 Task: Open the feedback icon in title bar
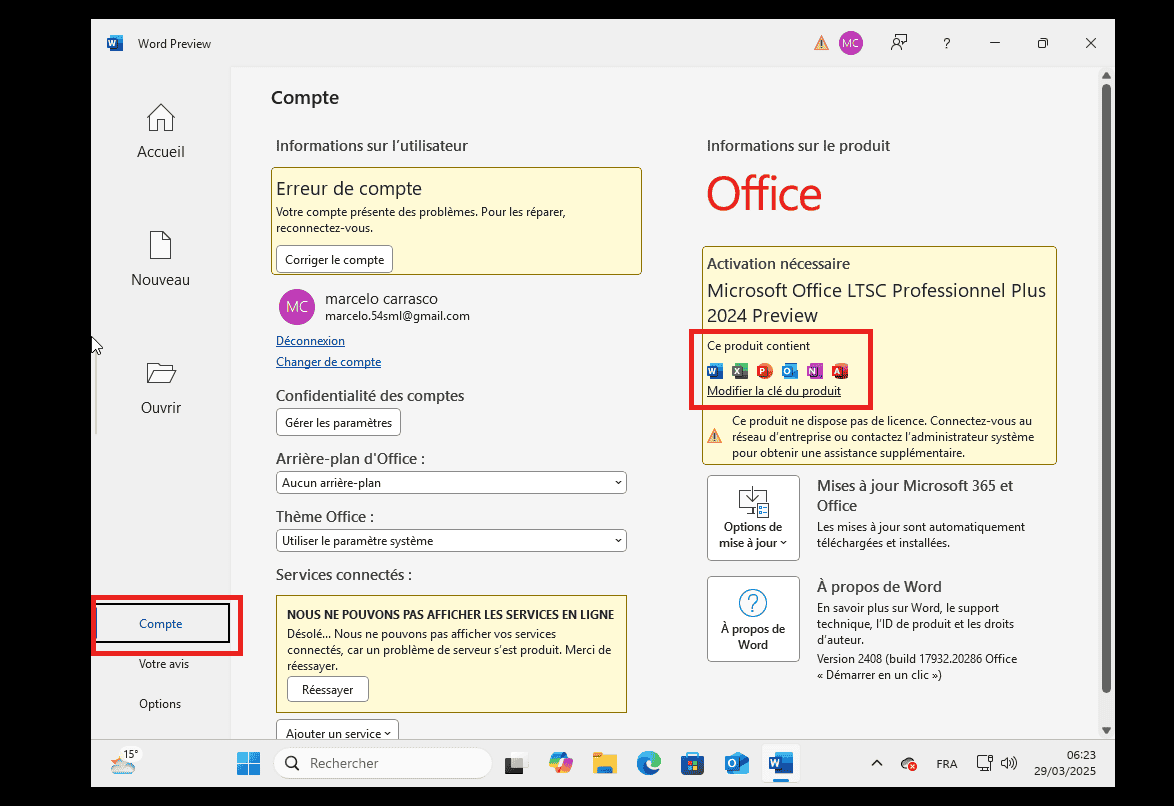[x=900, y=43]
